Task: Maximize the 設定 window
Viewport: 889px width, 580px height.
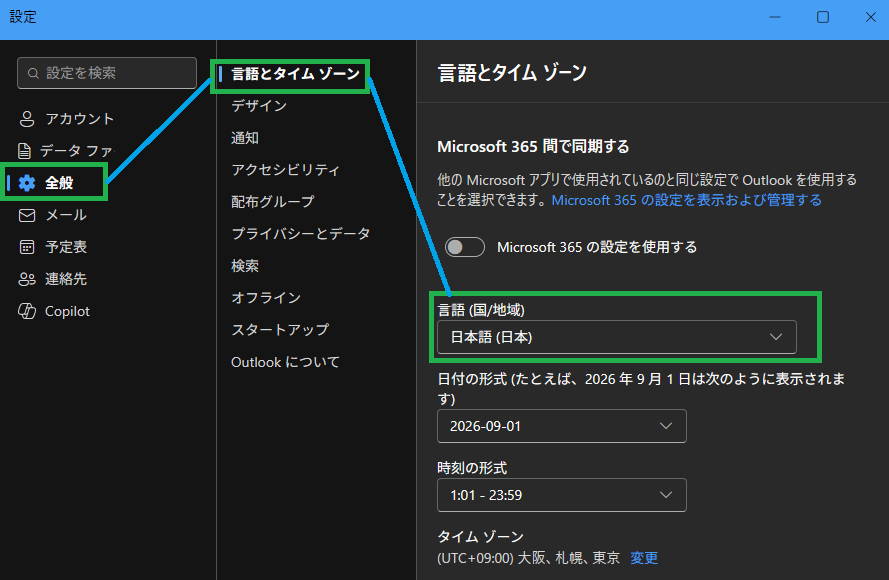Action: [x=823, y=18]
